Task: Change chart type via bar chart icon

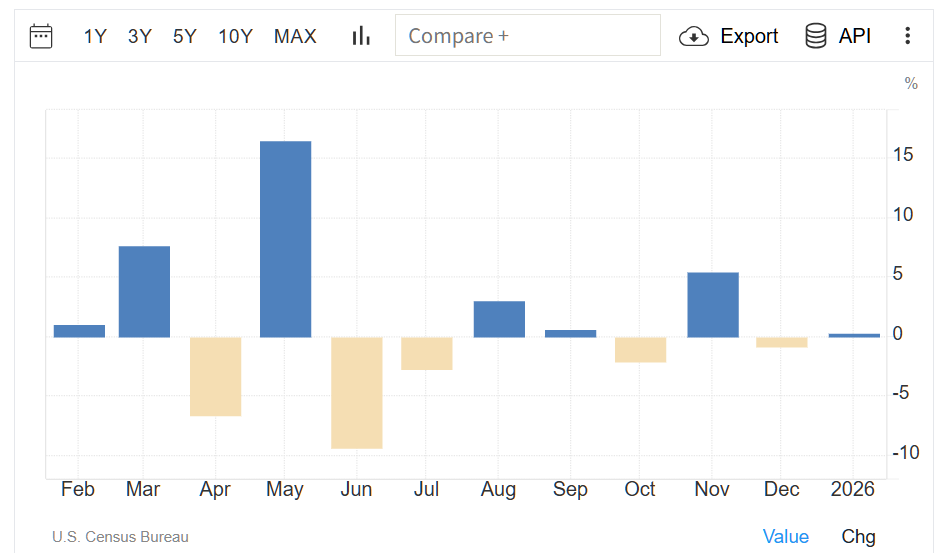Action: (361, 37)
